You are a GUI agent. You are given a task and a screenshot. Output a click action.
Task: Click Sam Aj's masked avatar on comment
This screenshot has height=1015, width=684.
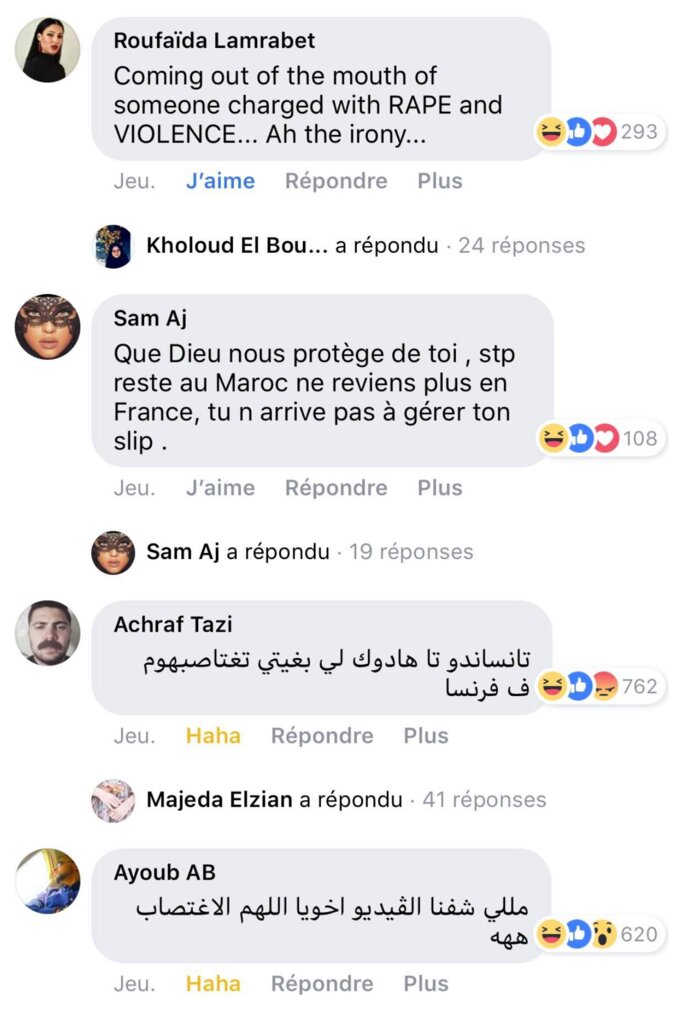[47, 327]
